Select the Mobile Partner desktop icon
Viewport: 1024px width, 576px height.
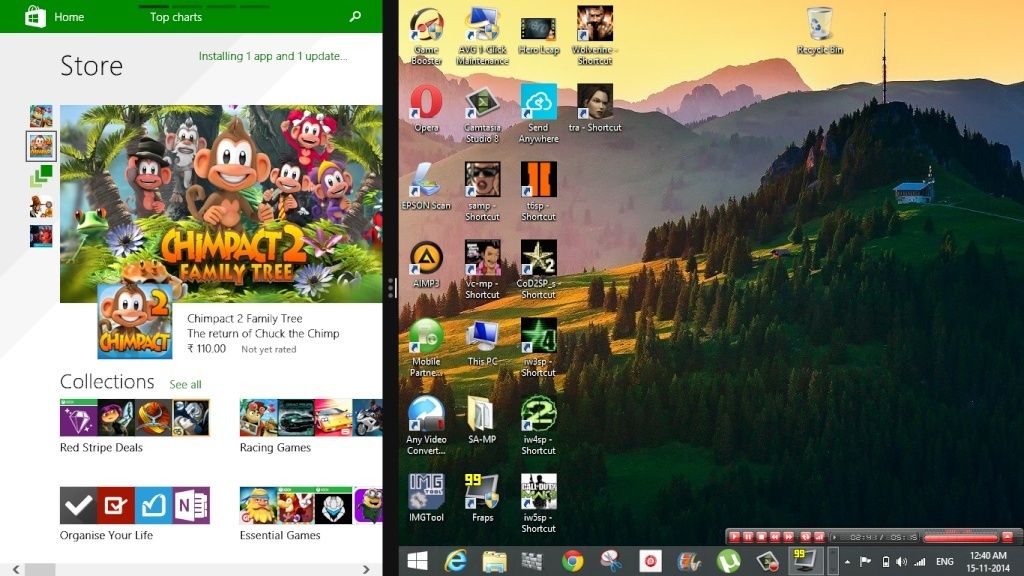[426, 347]
